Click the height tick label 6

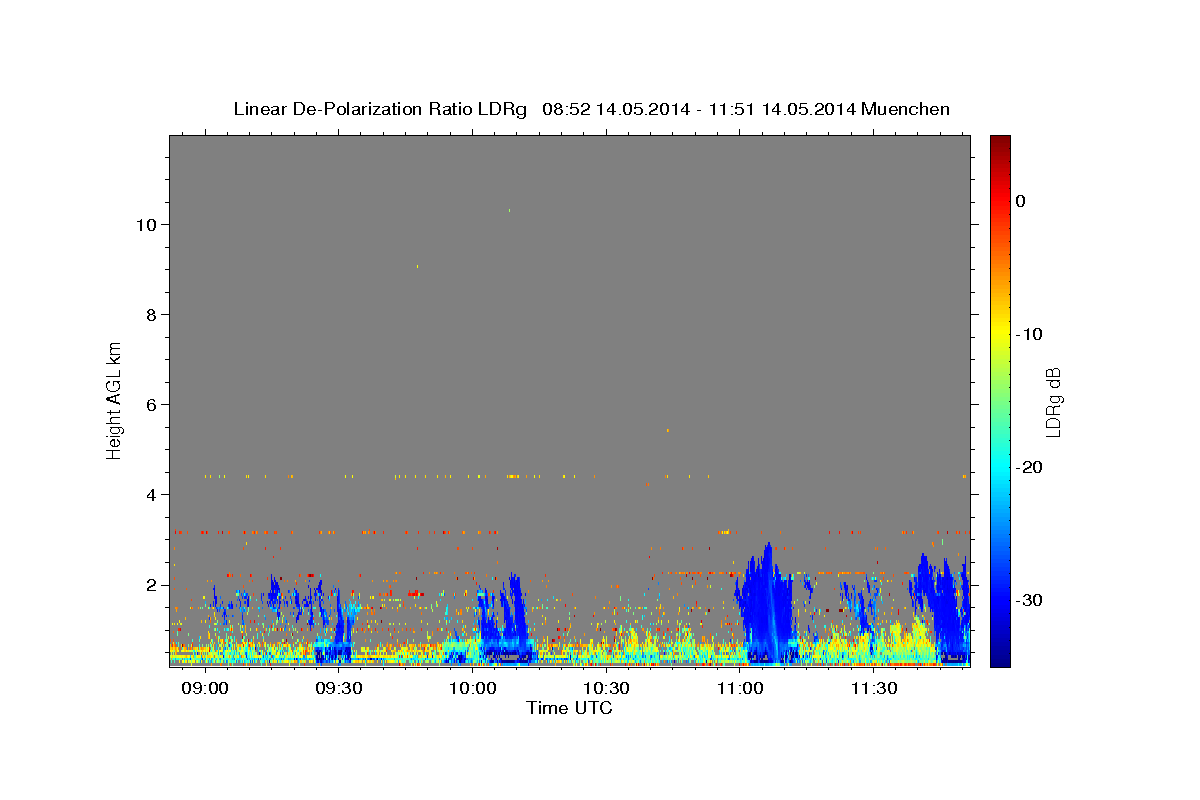pyautogui.click(x=152, y=405)
